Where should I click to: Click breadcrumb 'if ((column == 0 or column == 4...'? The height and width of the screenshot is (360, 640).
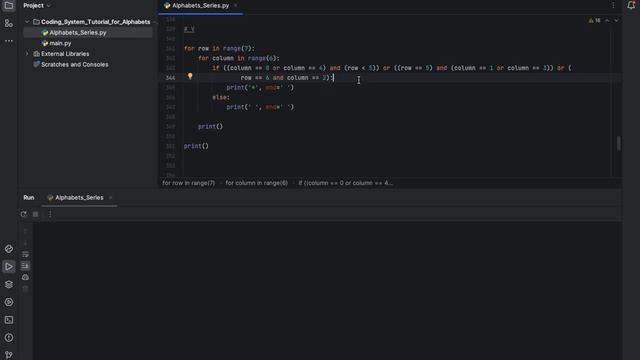[345, 183]
